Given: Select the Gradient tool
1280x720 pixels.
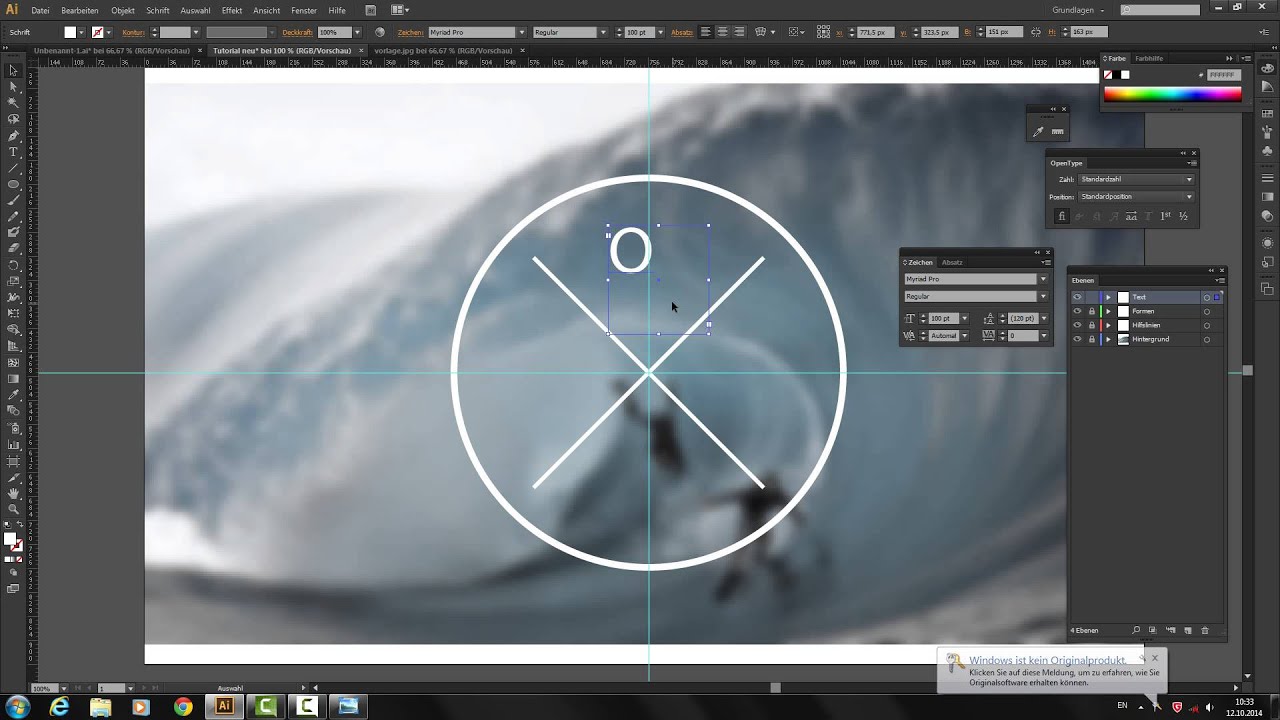Looking at the screenshot, I should pyautogui.click(x=13, y=378).
